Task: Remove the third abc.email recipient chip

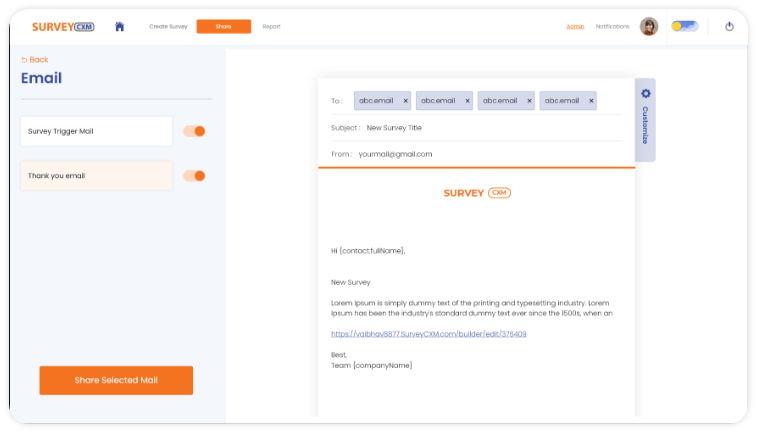Action: 529,101
